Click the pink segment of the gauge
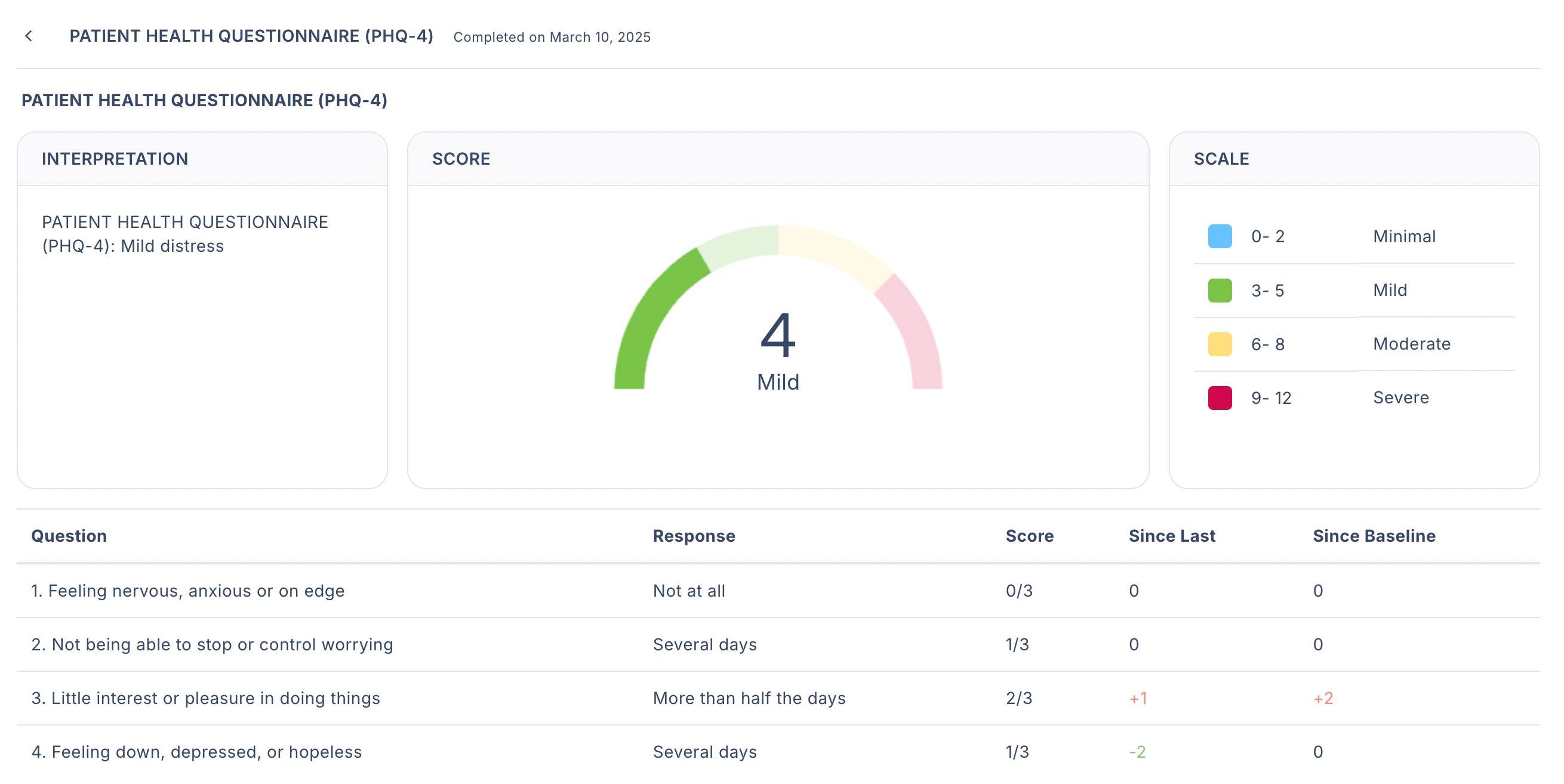 [x=914, y=331]
